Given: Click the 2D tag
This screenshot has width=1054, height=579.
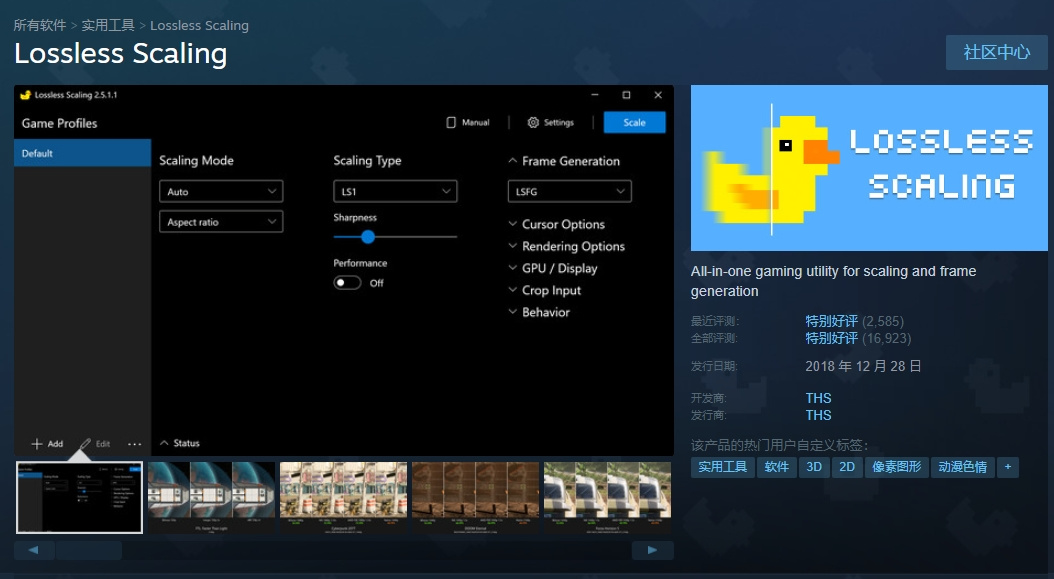Looking at the screenshot, I should (x=847, y=467).
